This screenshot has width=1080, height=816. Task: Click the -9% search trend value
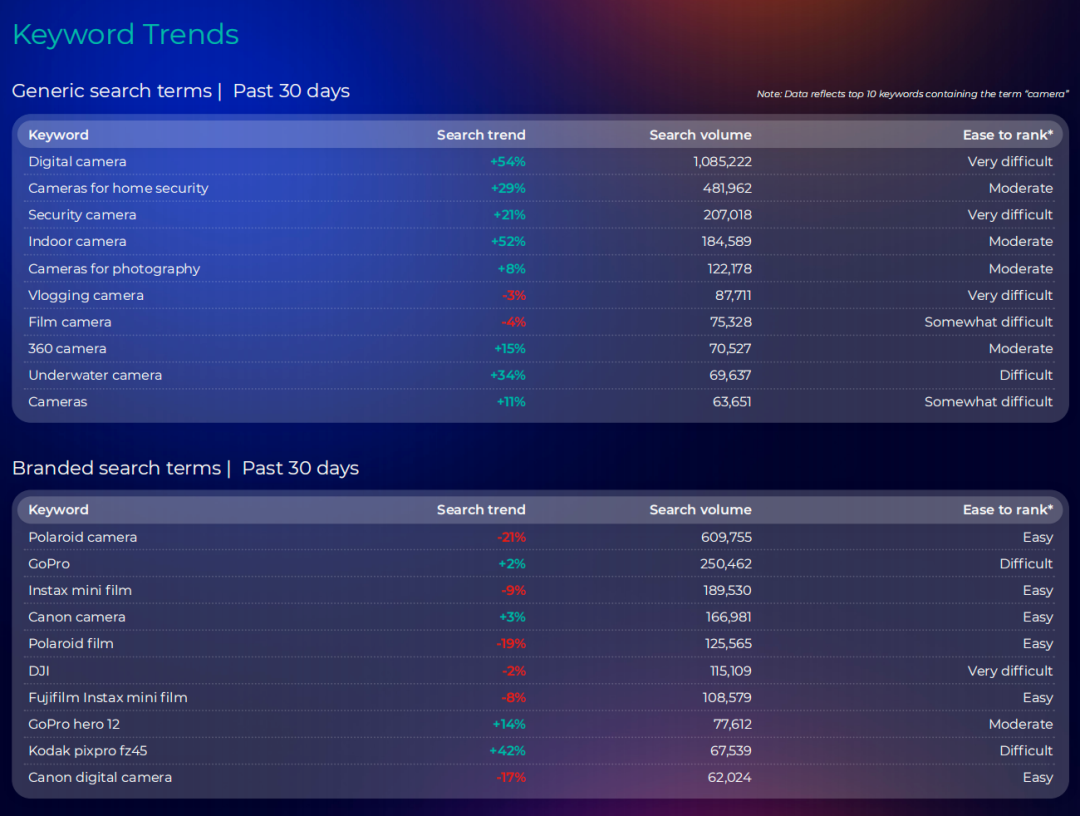coord(513,591)
